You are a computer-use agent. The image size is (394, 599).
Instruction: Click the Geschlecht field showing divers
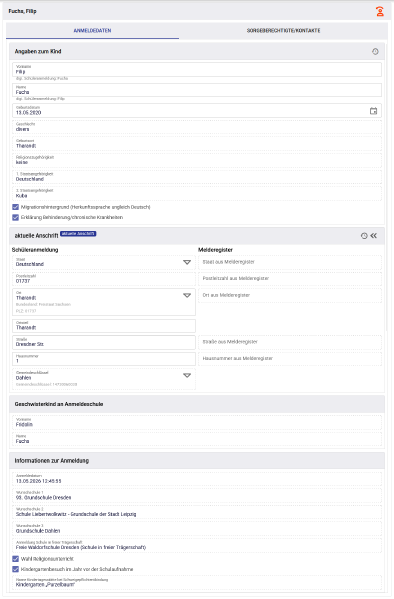[x=197, y=127]
